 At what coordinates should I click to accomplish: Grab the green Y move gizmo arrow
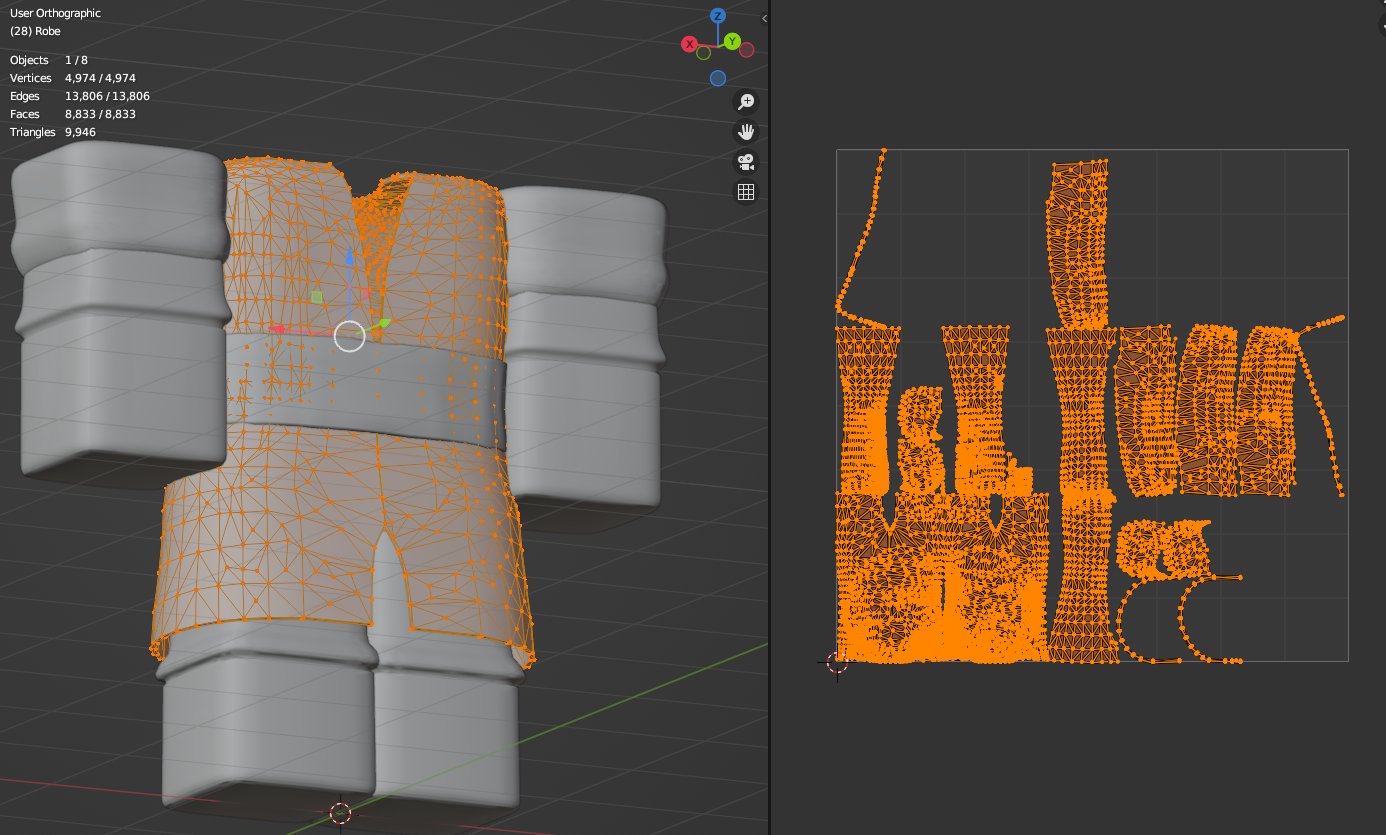click(385, 324)
